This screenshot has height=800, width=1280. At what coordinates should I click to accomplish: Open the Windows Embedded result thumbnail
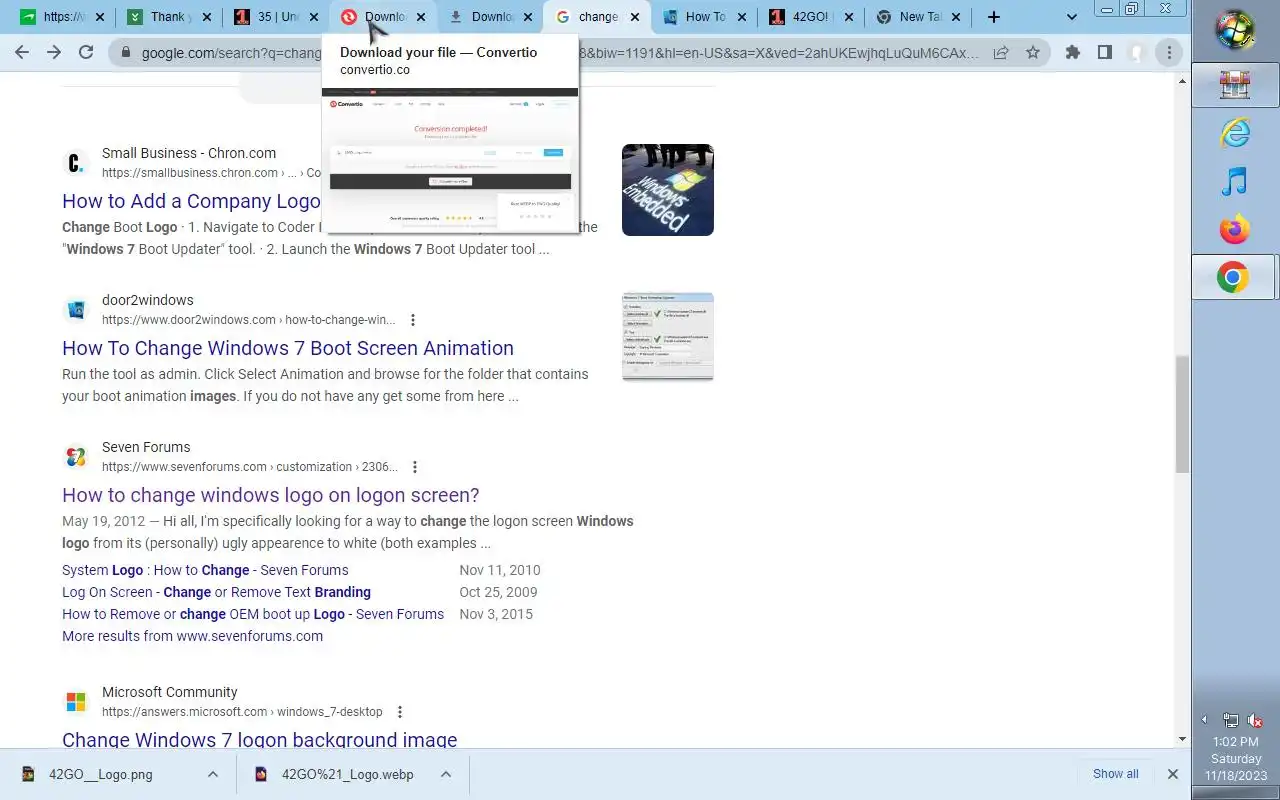(x=668, y=190)
